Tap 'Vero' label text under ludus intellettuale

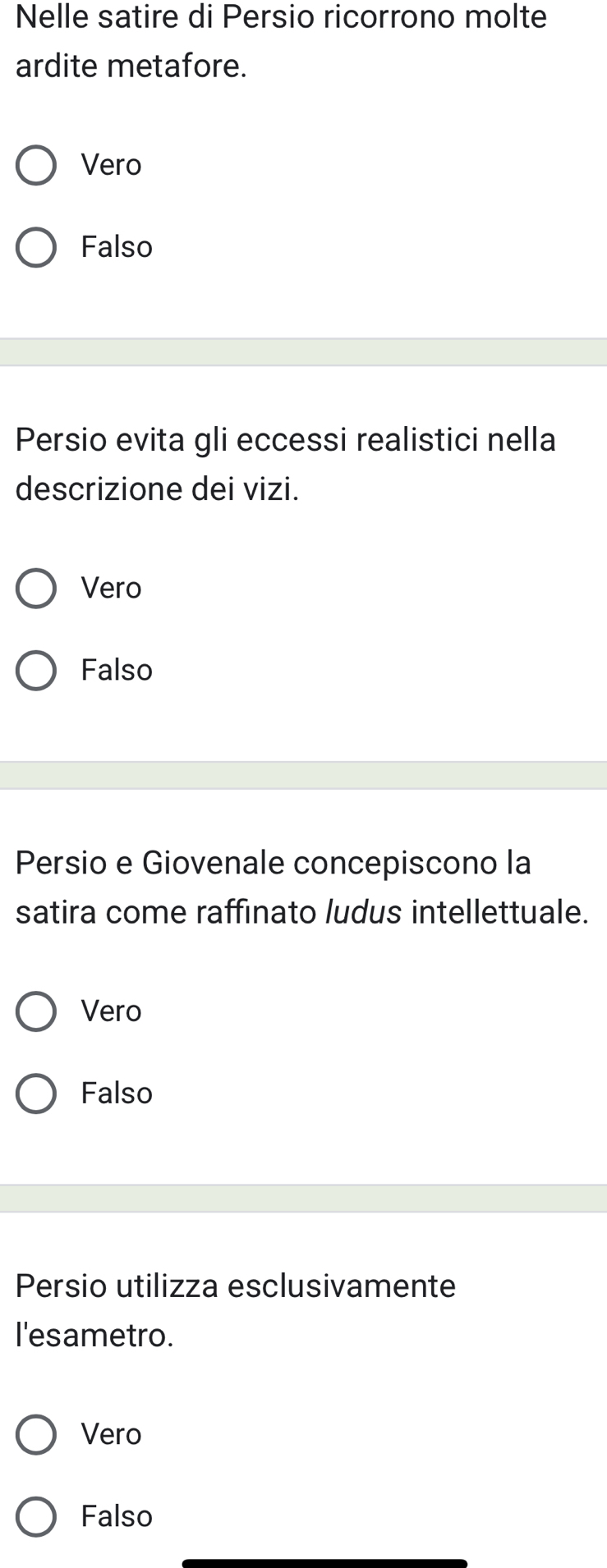112,1011
